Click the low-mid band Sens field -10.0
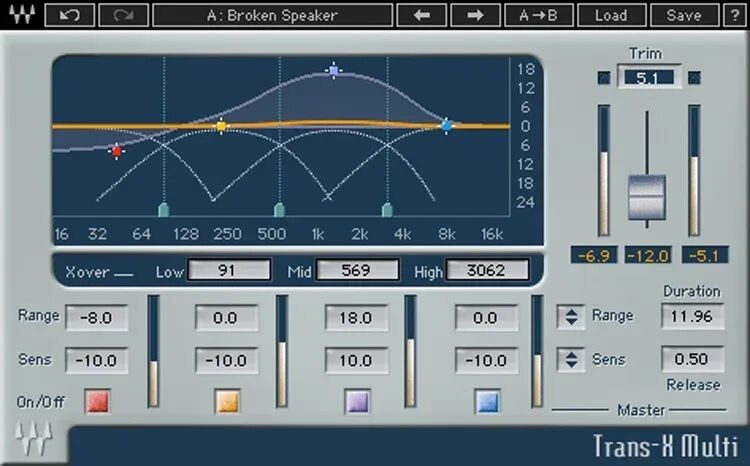The image size is (750, 466). pos(227,360)
